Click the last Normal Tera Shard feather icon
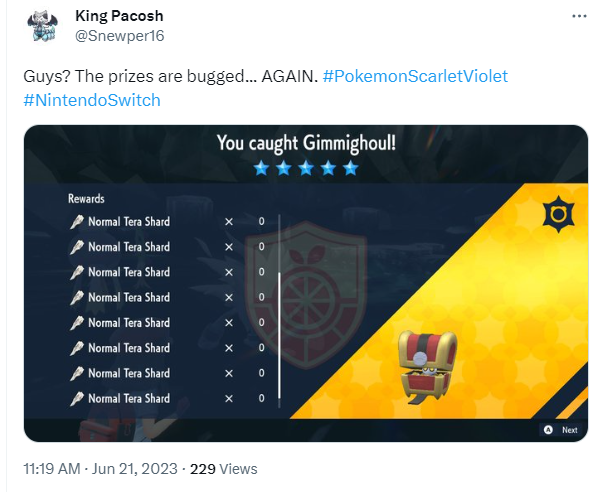 pos(76,399)
